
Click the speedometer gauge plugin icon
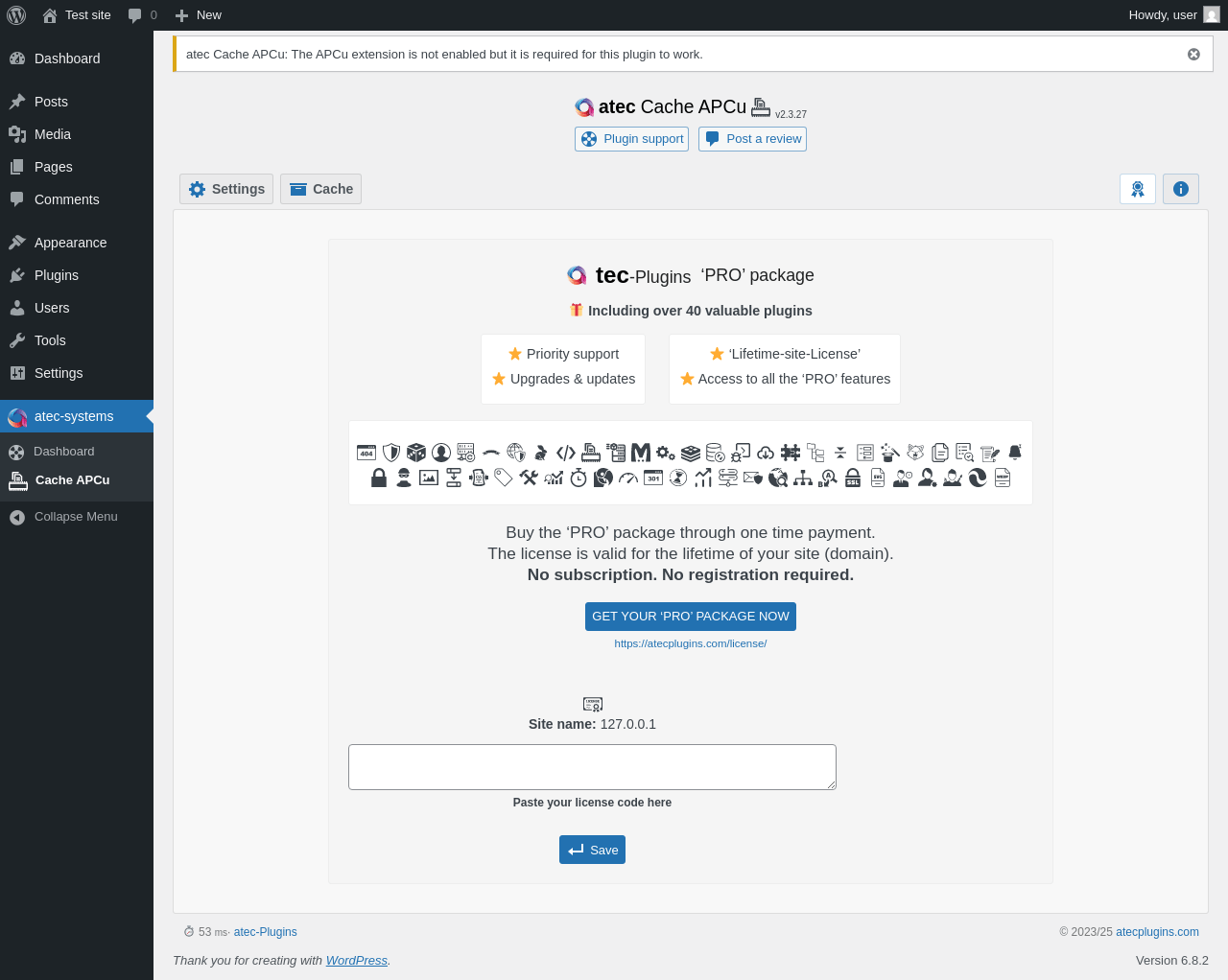628,478
